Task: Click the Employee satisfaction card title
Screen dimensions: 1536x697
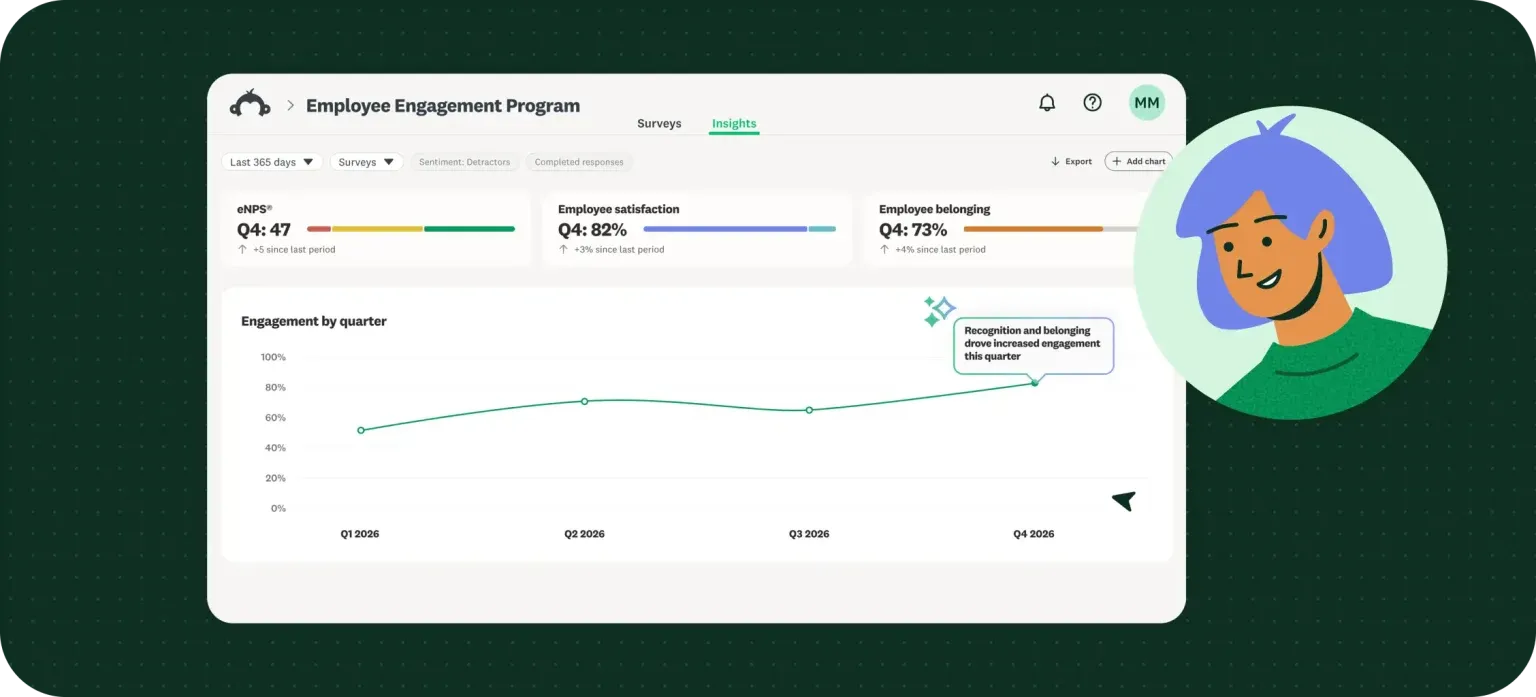Action: [619, 209]
